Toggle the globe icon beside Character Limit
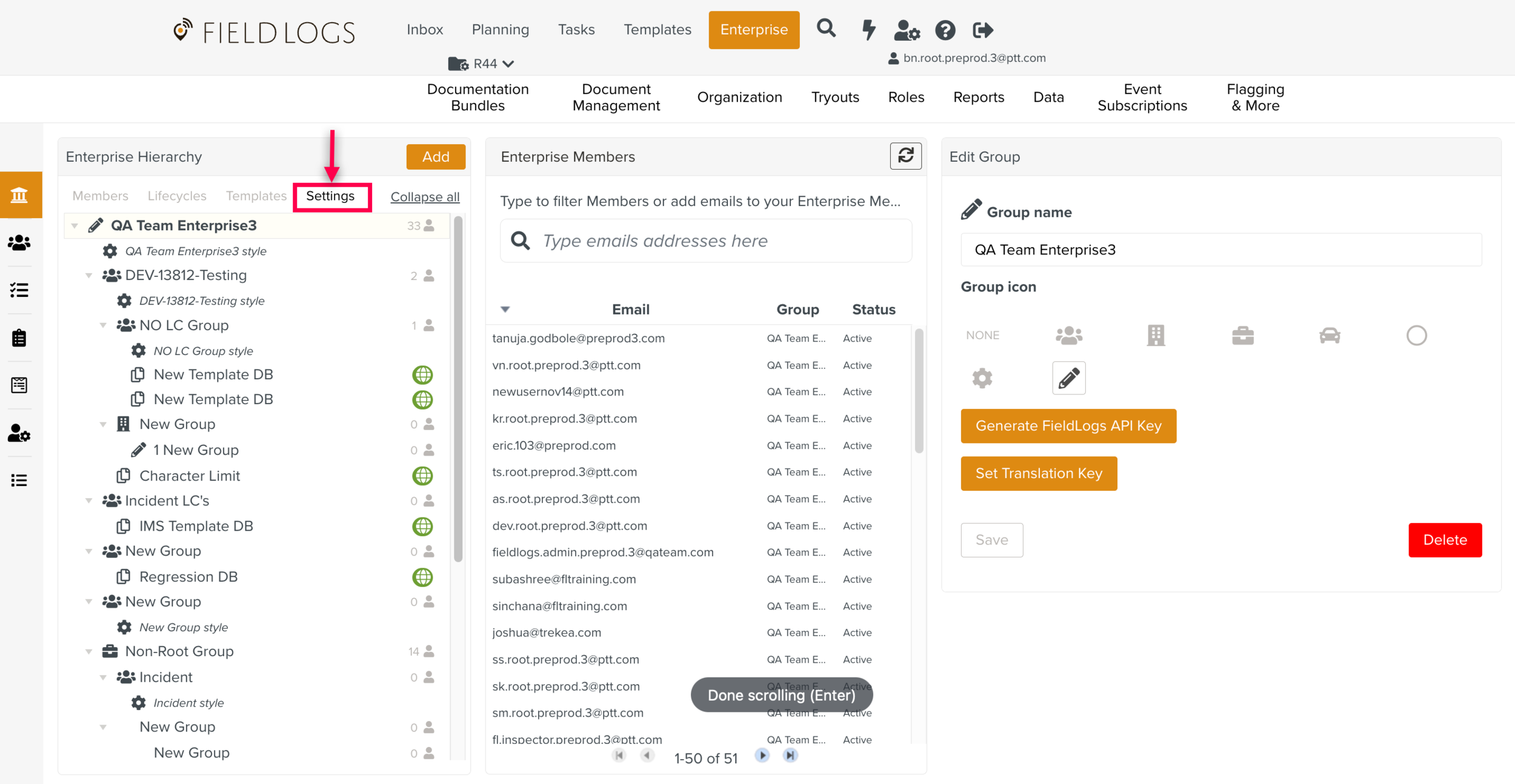Image resolution: width=1515 pixels, height=784 pixels. pos(422,476)
